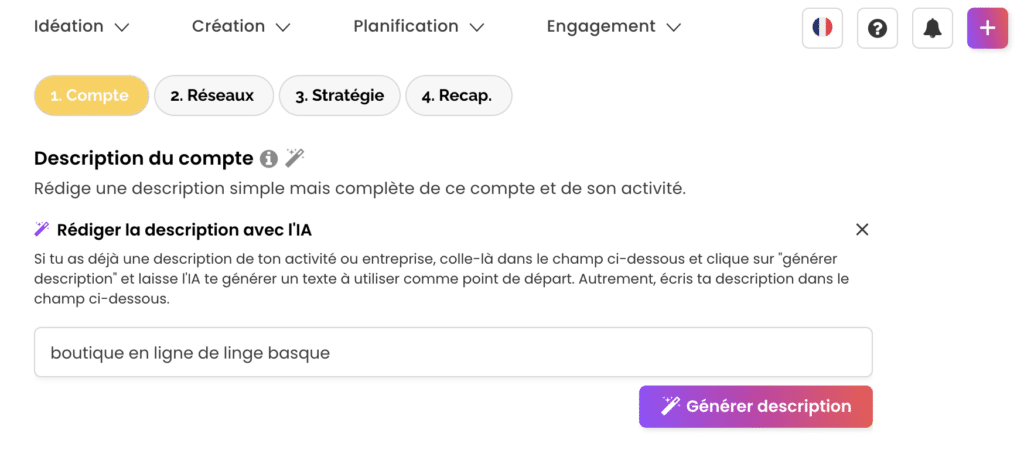Image resolution: width=1024 pixels, height=450 pixels.
Task: Open the 4. Recap. step tab
Action: tap(457, 96)
